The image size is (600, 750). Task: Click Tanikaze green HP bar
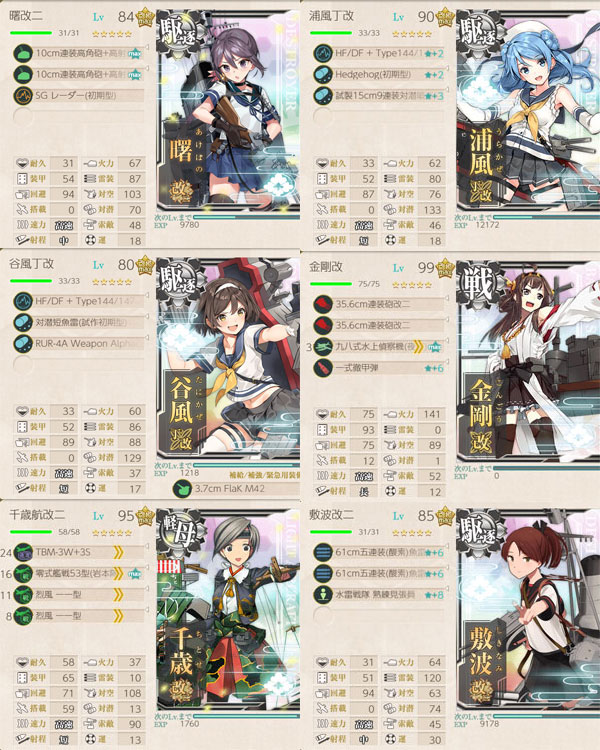click(x=31, y=281)
